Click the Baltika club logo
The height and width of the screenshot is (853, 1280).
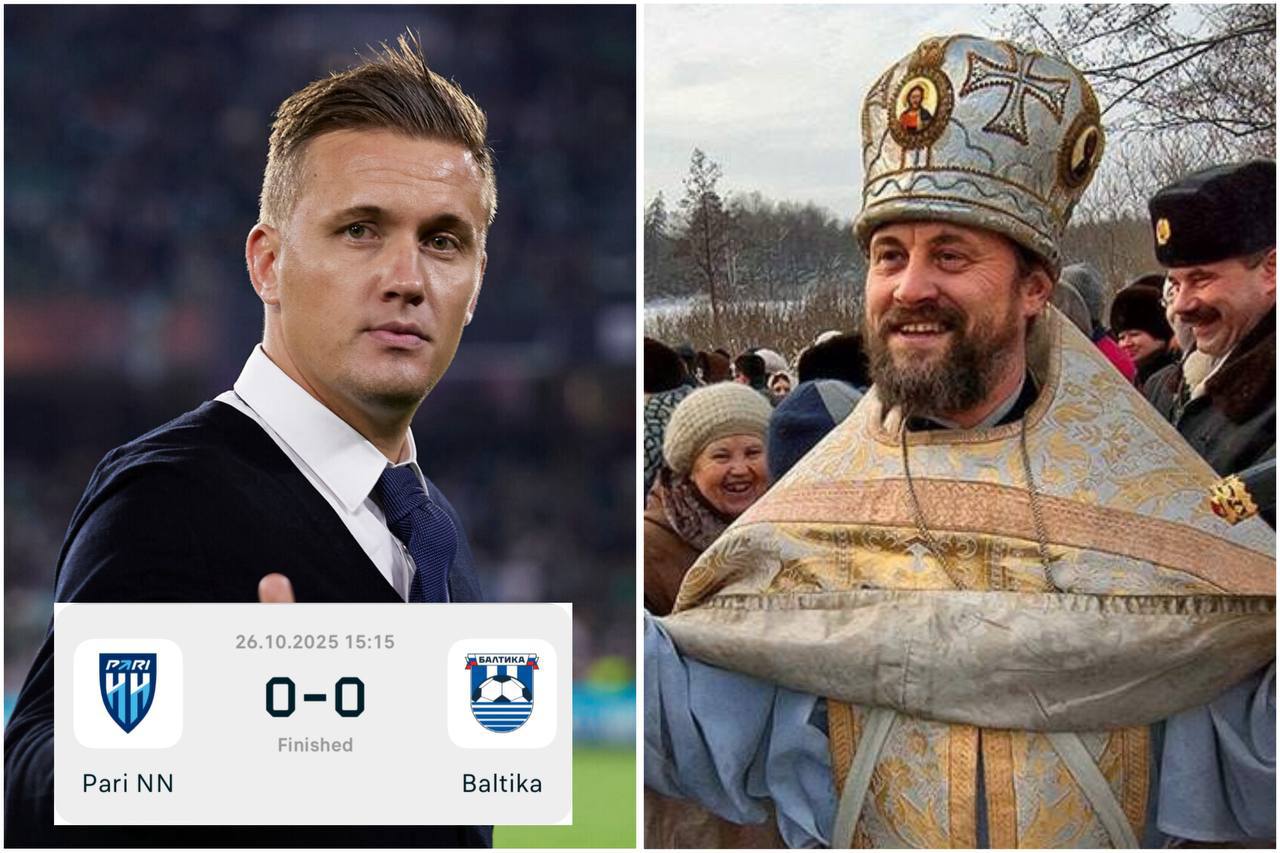coord(502,693)
